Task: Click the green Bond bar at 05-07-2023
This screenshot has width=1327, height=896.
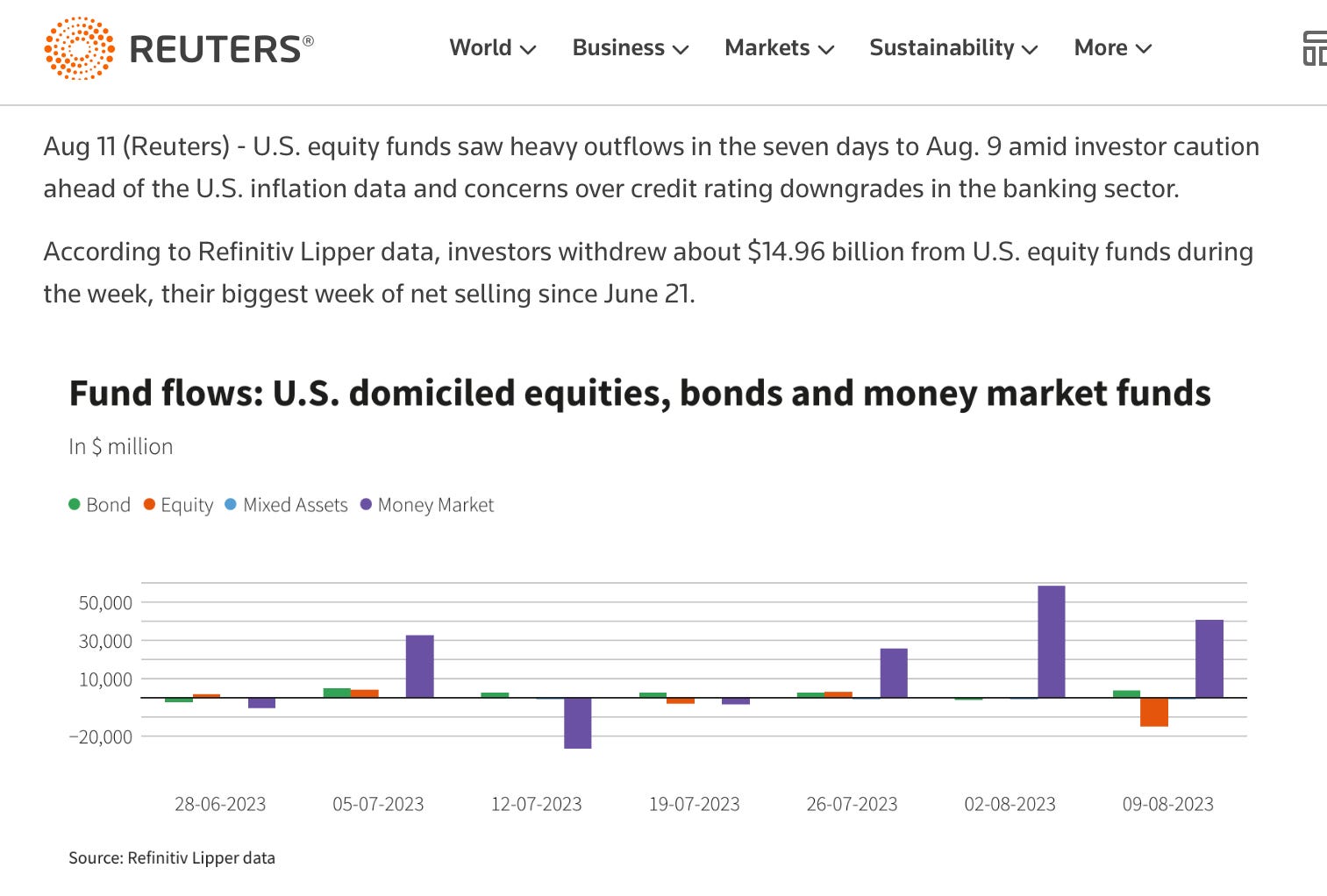Action: coord(336,693)
